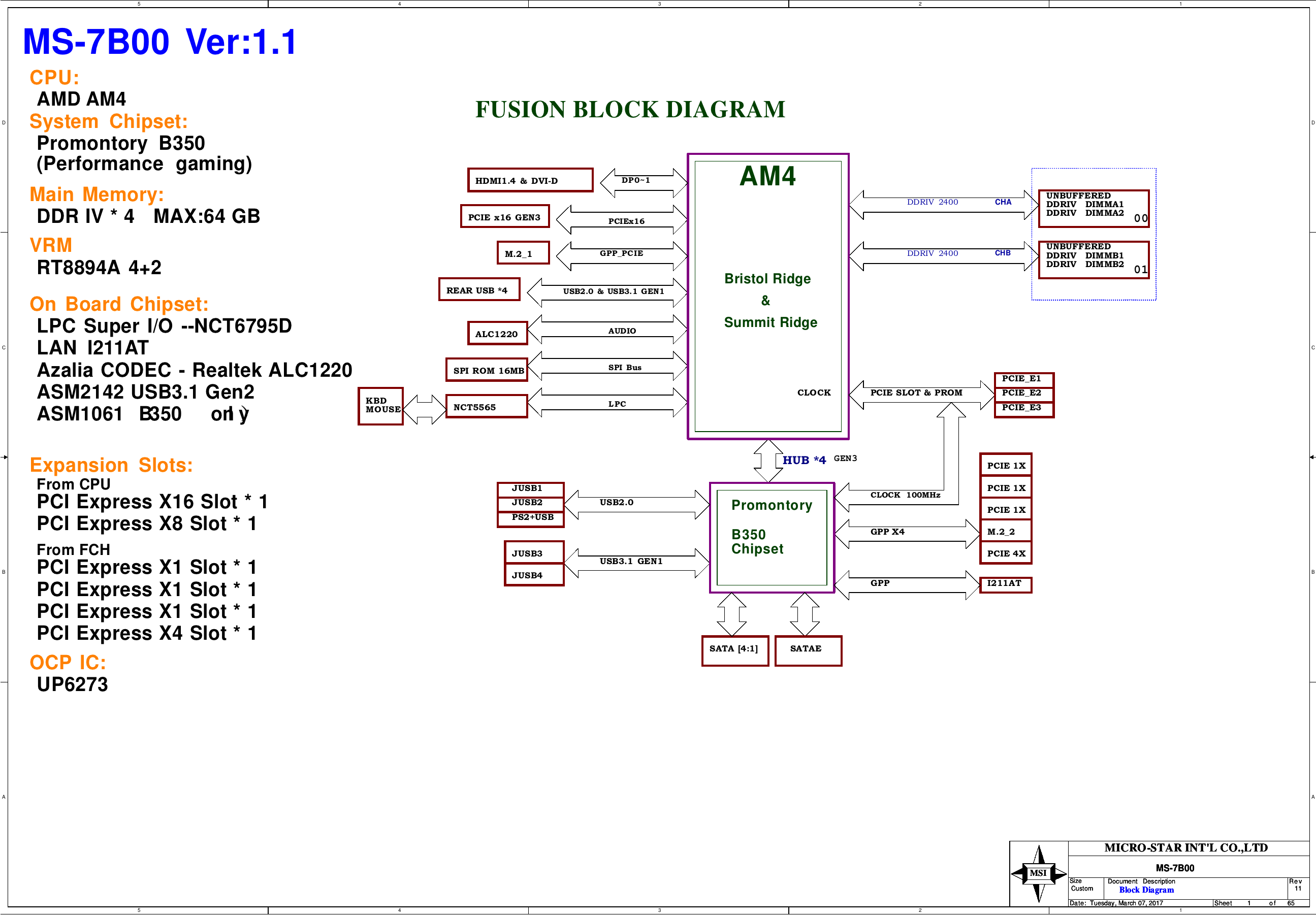Select the UP6273 OCP IC line
1316x917 pixels.
coord(72,684)
